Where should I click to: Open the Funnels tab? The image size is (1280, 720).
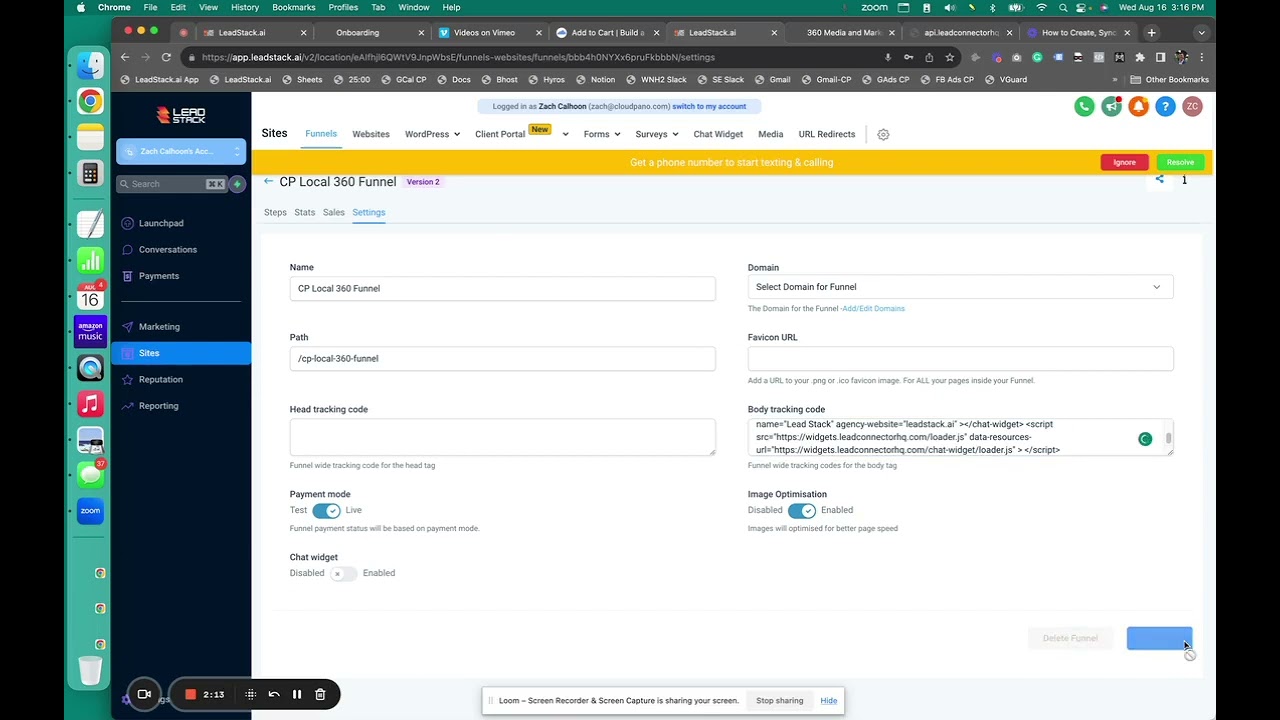coord(321,133)
